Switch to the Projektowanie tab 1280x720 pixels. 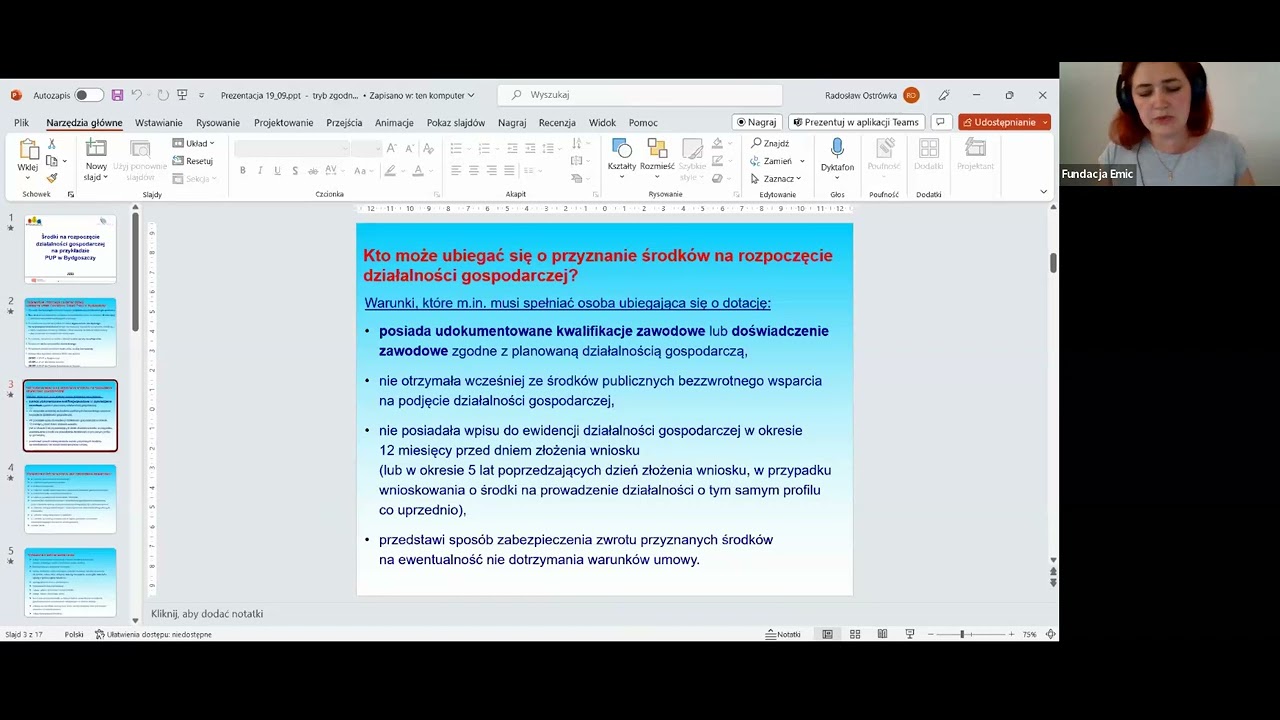284,123
